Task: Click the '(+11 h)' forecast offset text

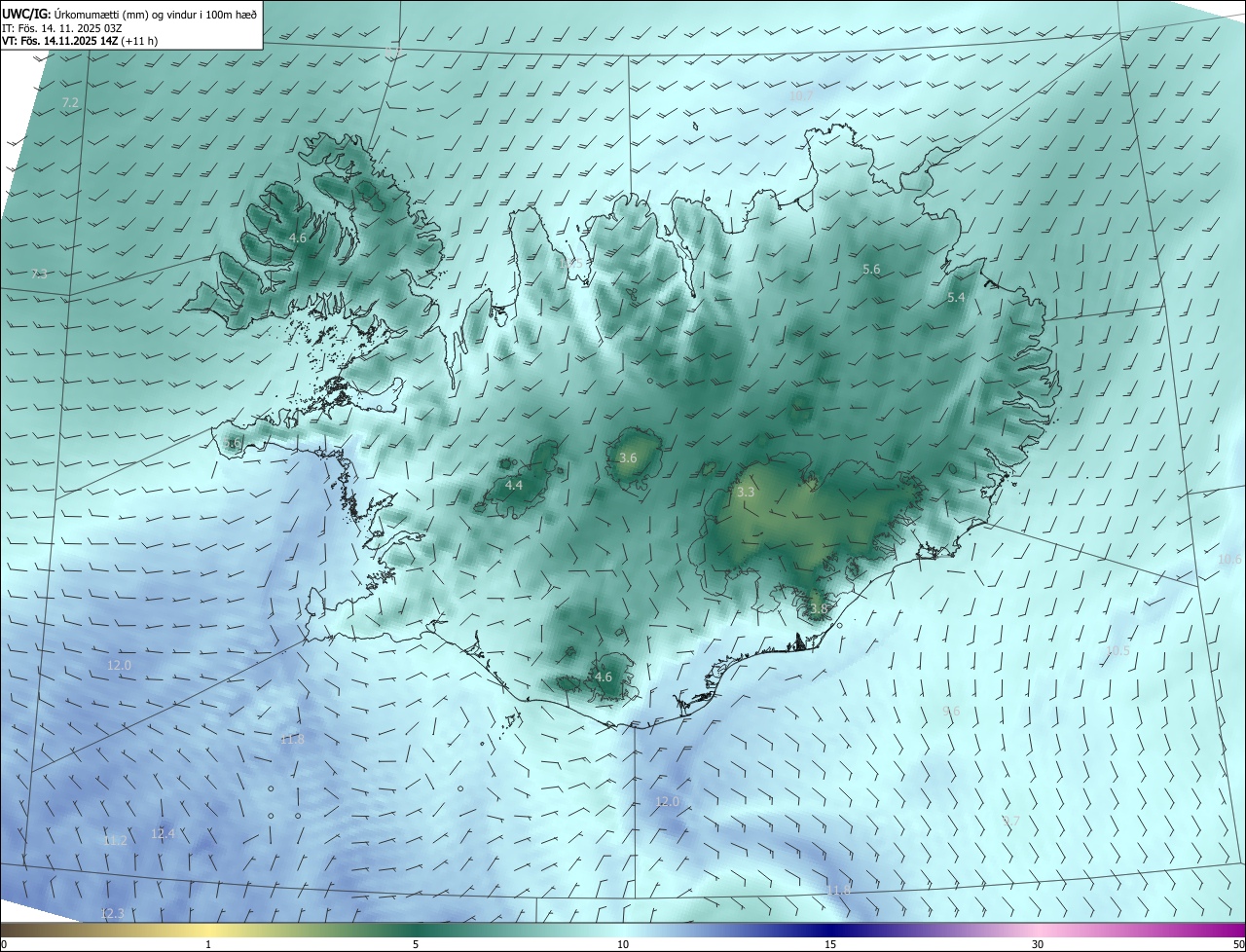Action: (x=140, y=42)
